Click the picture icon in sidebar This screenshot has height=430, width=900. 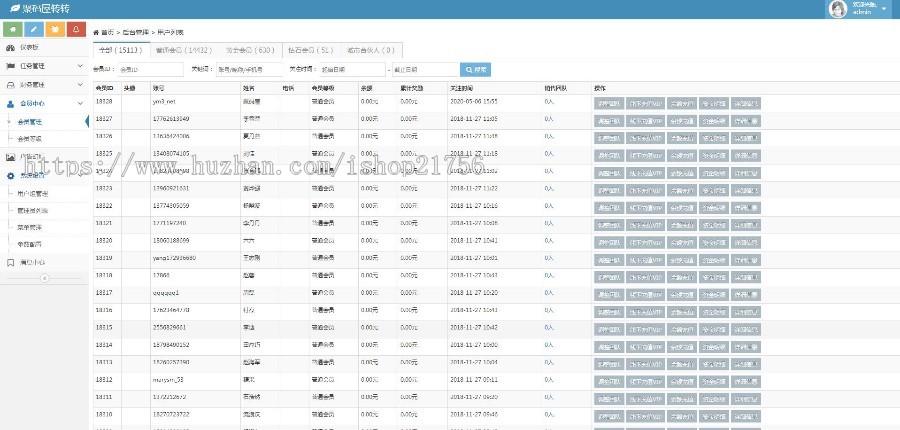click(10, 157)
